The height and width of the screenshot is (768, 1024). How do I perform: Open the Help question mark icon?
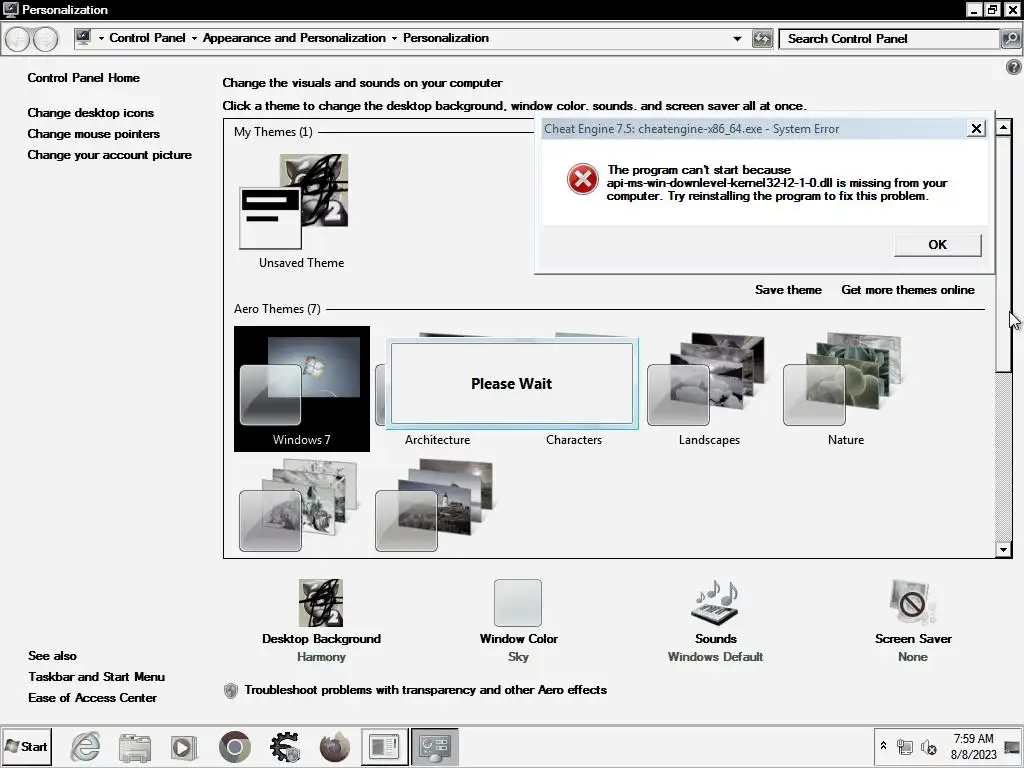[x=1014, y=67]
